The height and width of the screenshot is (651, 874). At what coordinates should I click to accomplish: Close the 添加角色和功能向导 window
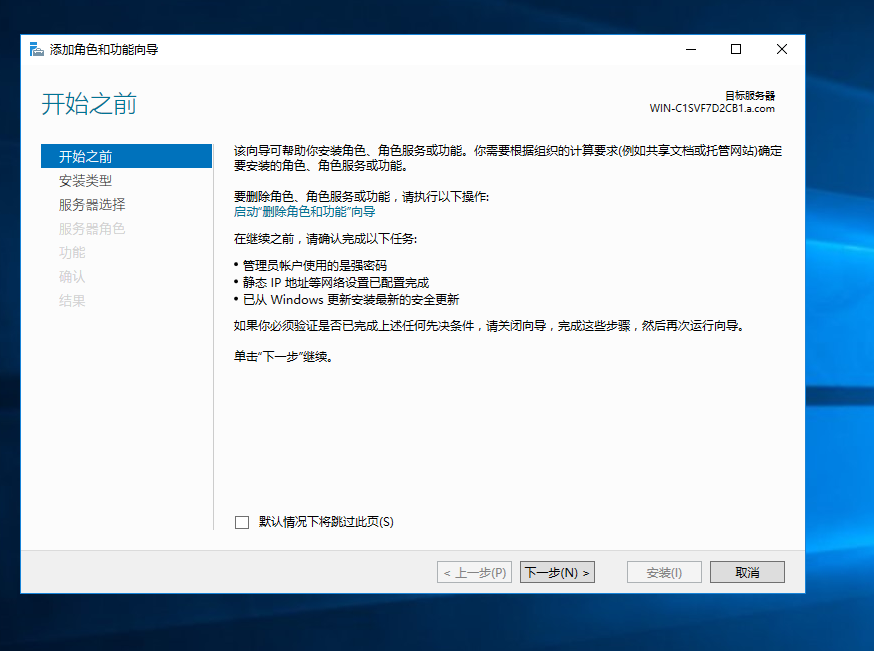click(x=781, y=50)
